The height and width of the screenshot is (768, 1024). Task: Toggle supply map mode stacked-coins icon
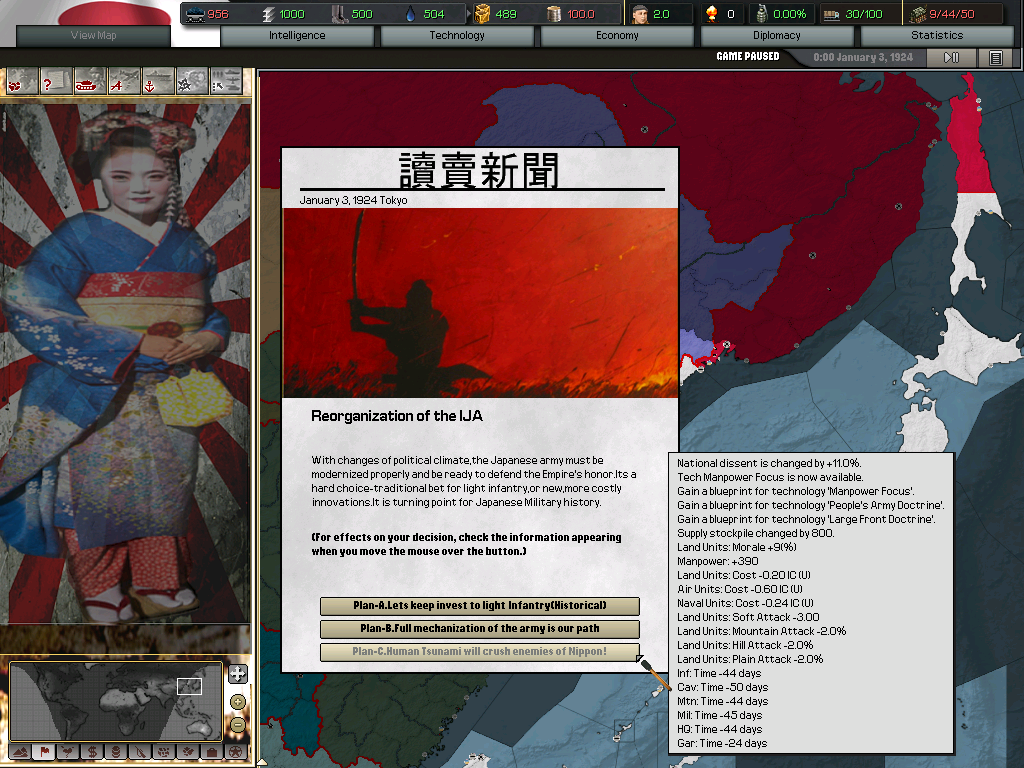(x=116, y=751)
